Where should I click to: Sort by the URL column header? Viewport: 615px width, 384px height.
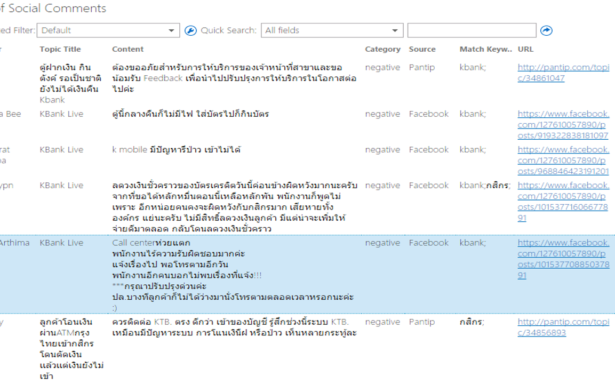[525, 49]
